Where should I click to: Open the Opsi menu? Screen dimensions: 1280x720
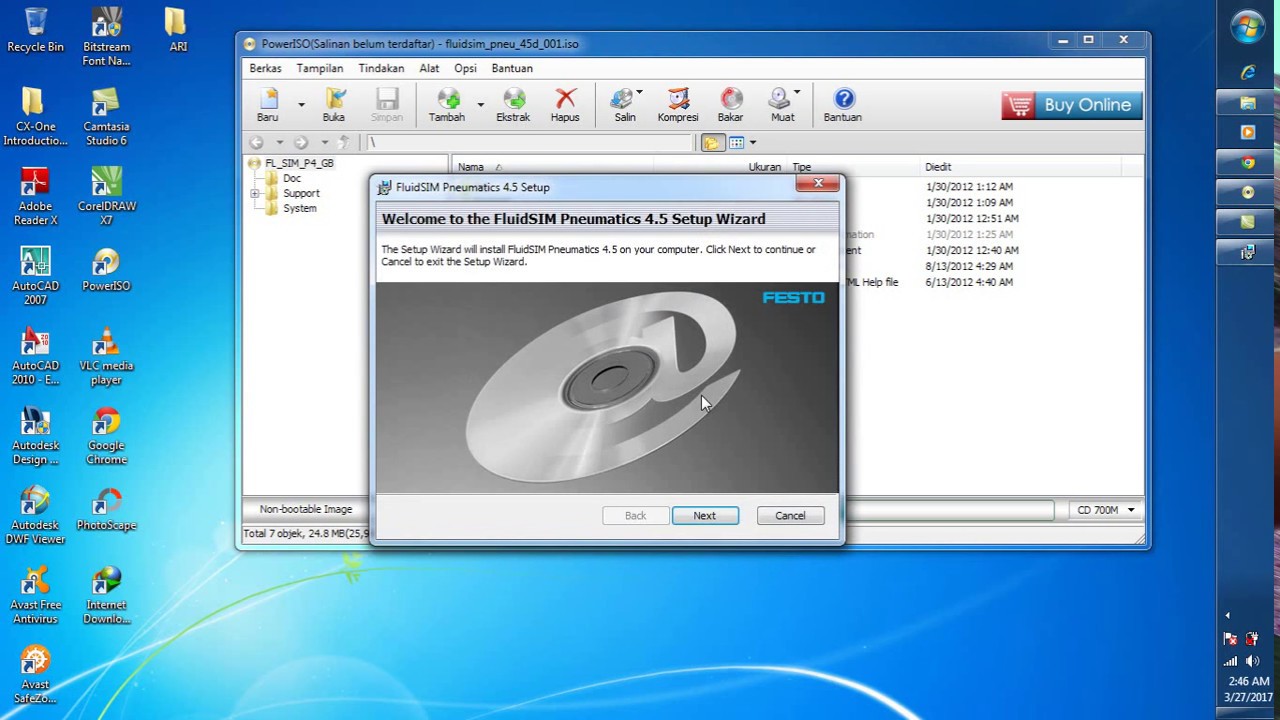(465, 68)
